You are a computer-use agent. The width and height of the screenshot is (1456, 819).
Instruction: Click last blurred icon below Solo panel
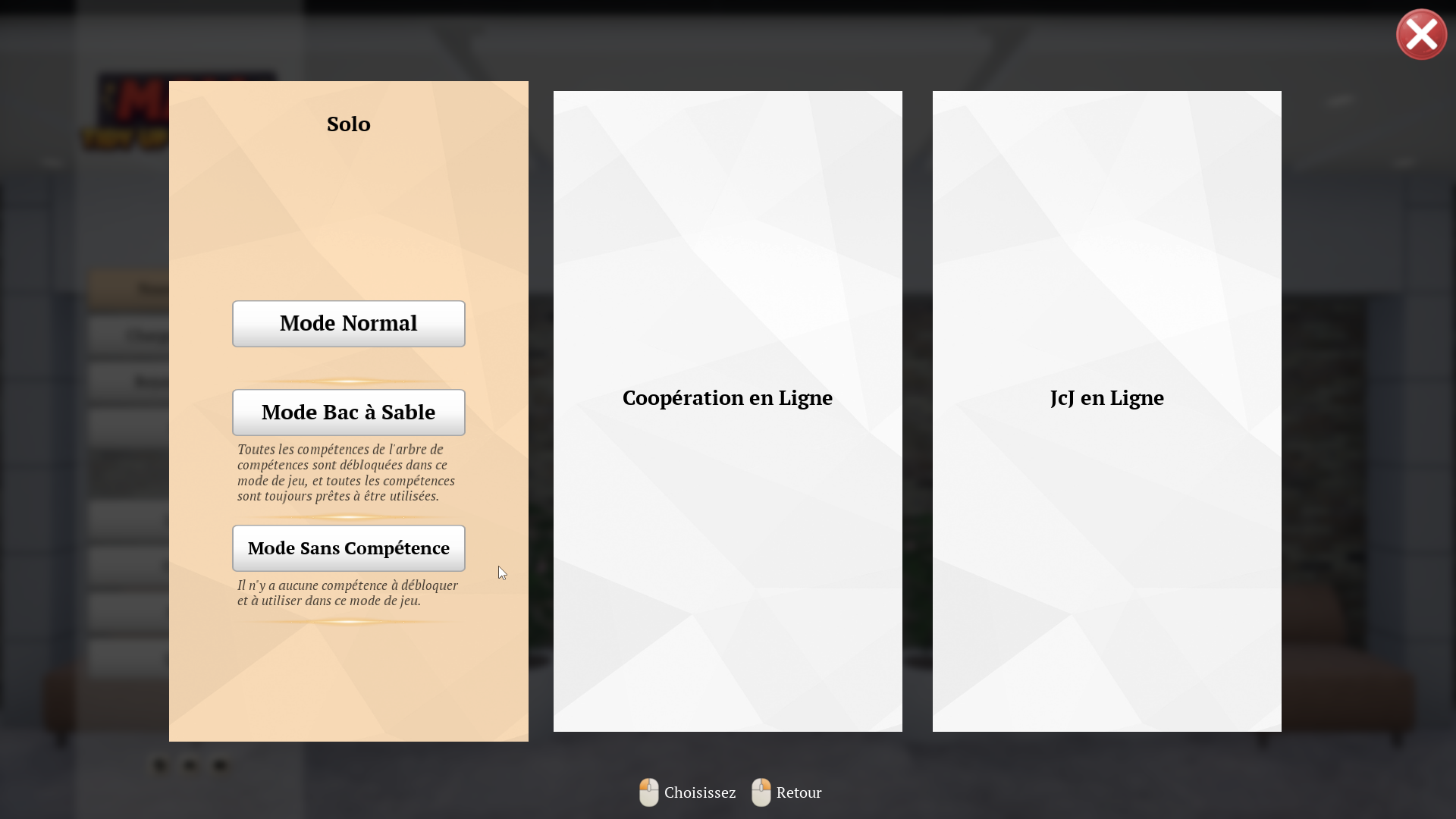(220, 765)
